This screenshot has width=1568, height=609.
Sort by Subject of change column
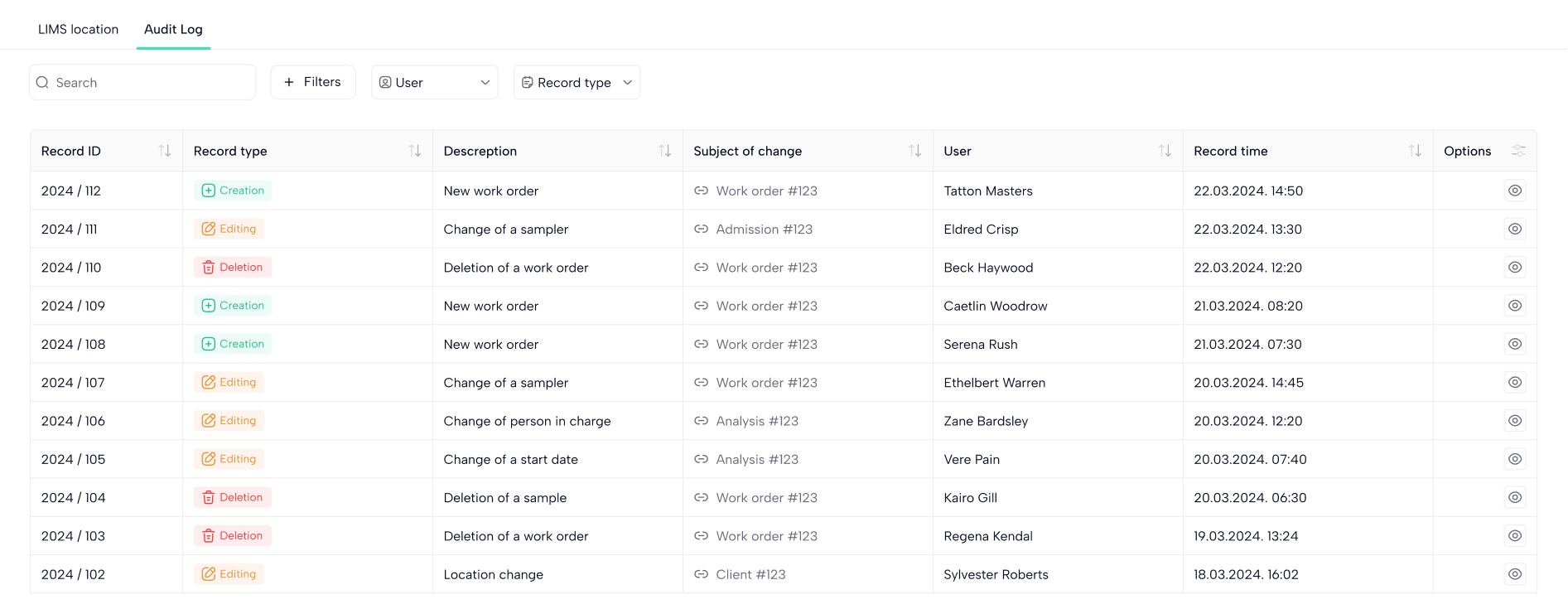pyautogui.click(x=914, y=151)
